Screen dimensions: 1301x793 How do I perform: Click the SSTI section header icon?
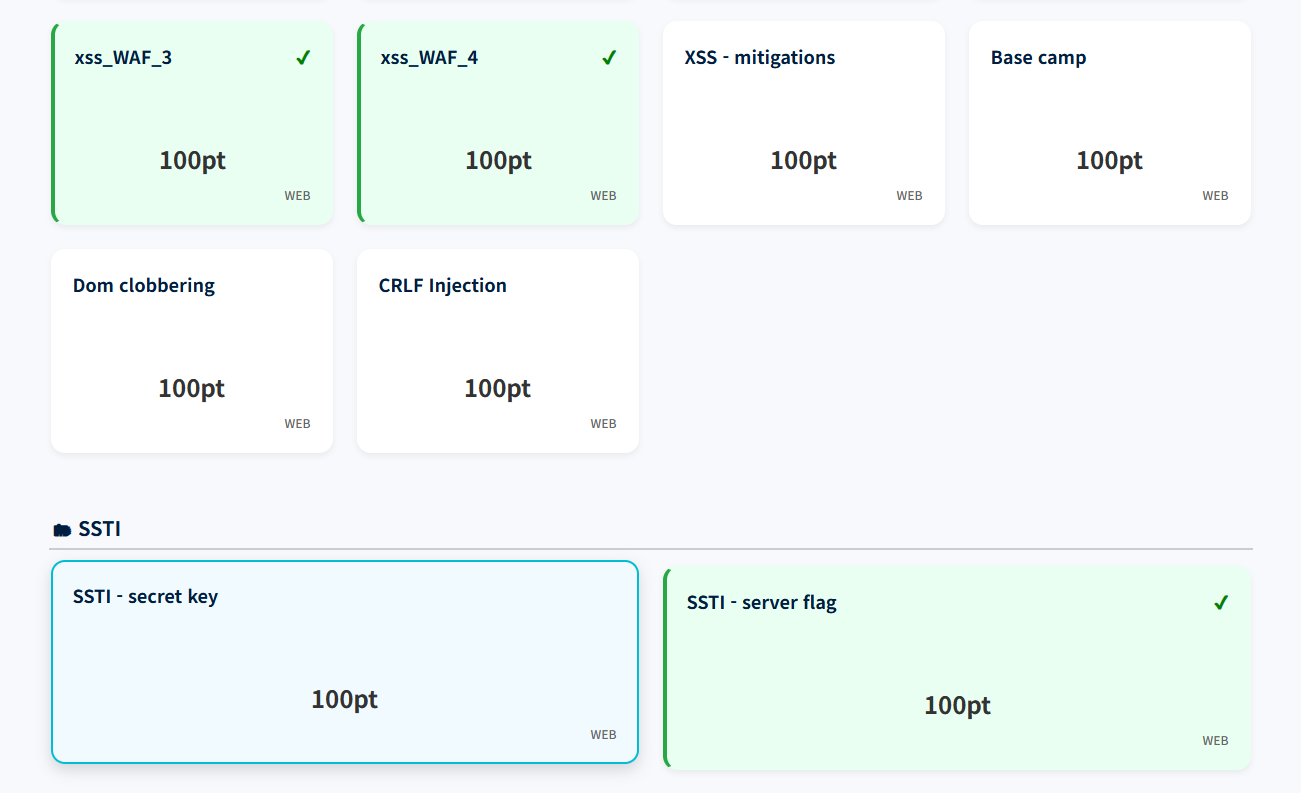click(62, 530)
